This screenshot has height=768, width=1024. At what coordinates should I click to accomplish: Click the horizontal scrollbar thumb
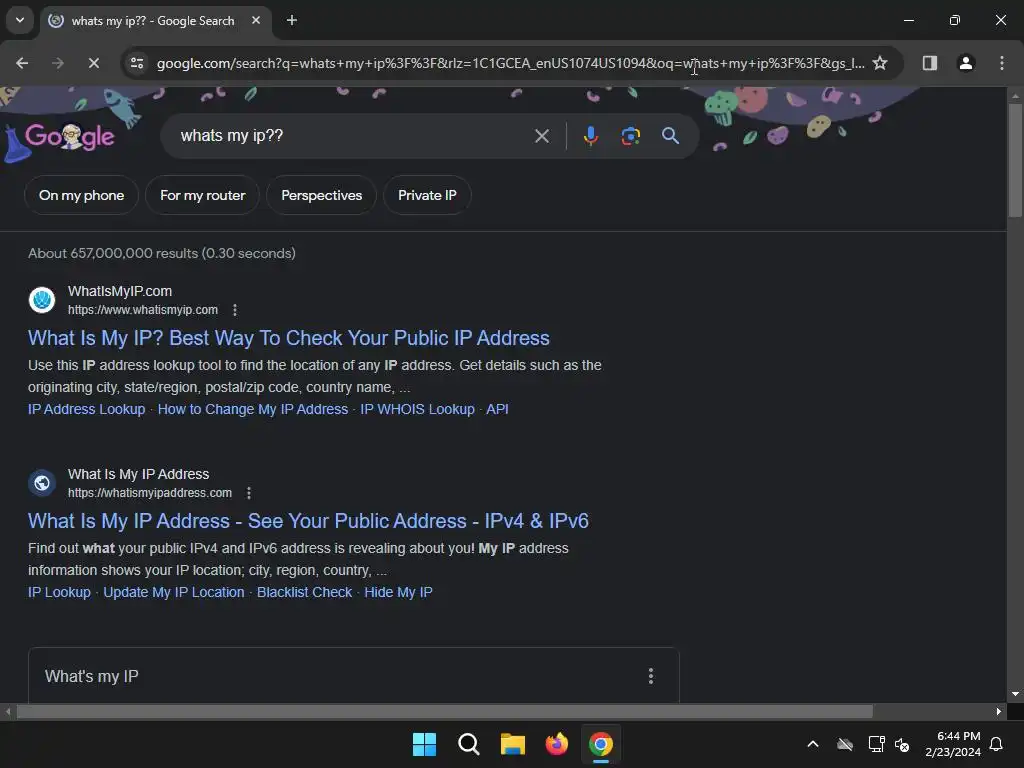coord(445,711)
